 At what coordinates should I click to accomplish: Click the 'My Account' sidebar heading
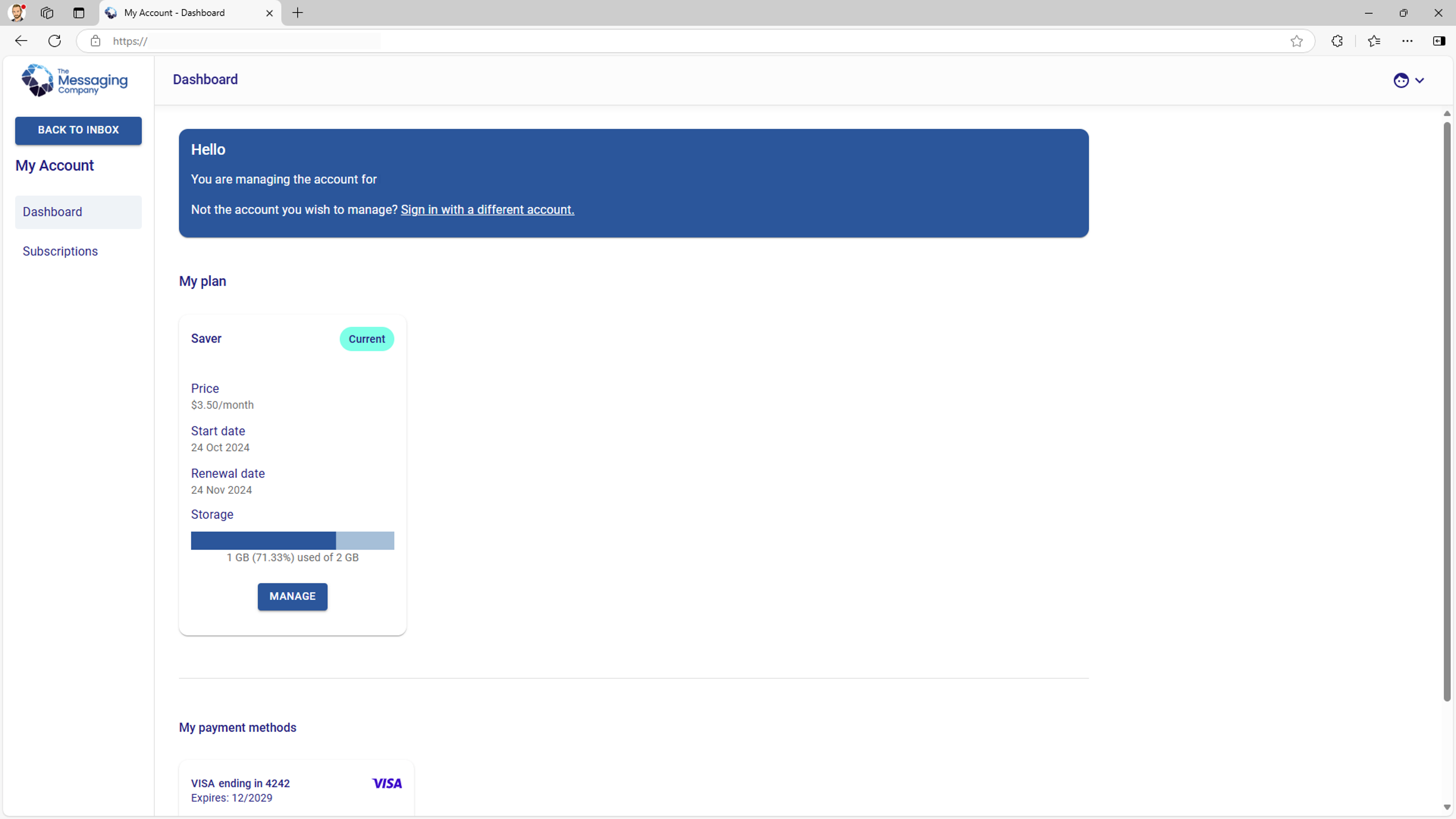click(x=55, y=165)
